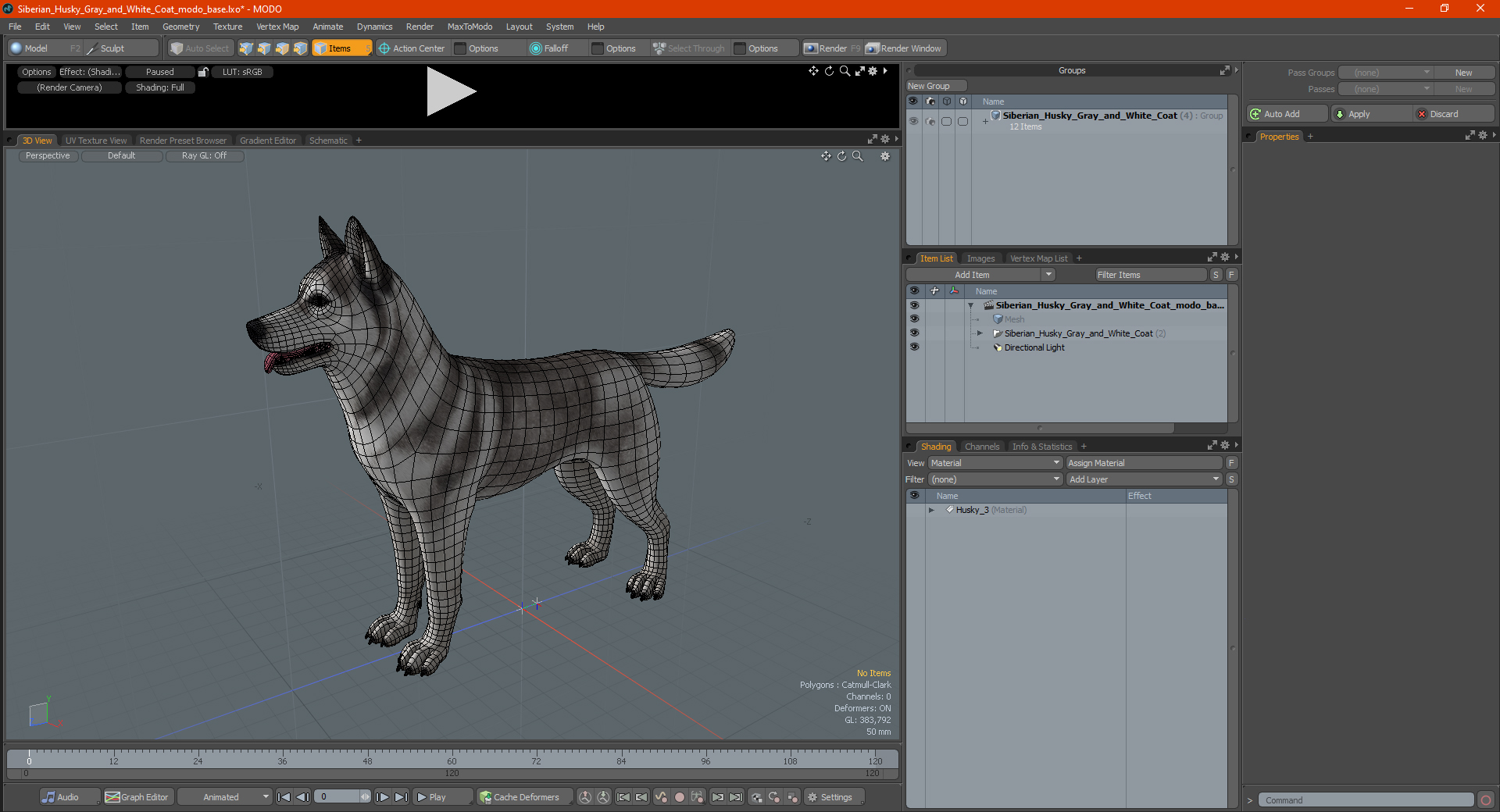The height and width of the screenshot is (812, 1500).
Task: Open the Render Window
Action: pos(904,48)
